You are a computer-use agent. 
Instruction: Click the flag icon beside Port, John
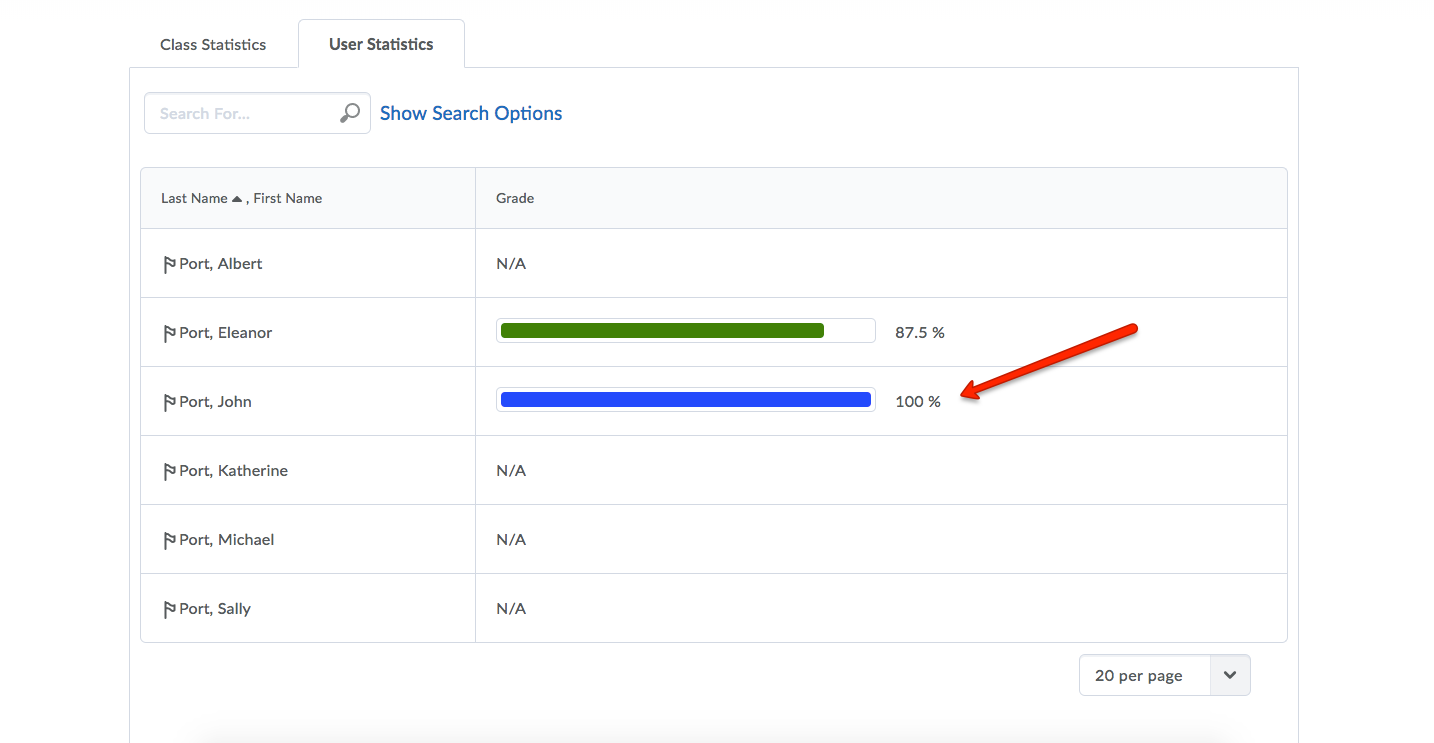[x=169, y=402]
